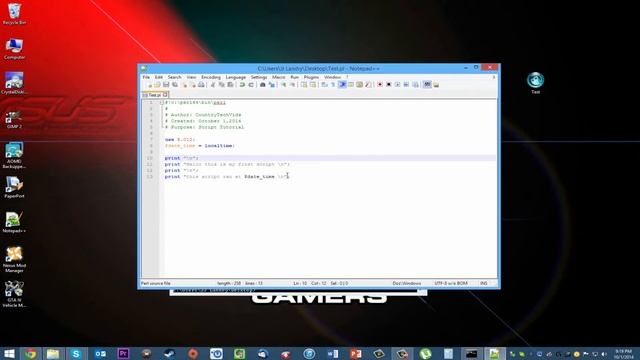Open the Edit menu

tap(158, 77)
